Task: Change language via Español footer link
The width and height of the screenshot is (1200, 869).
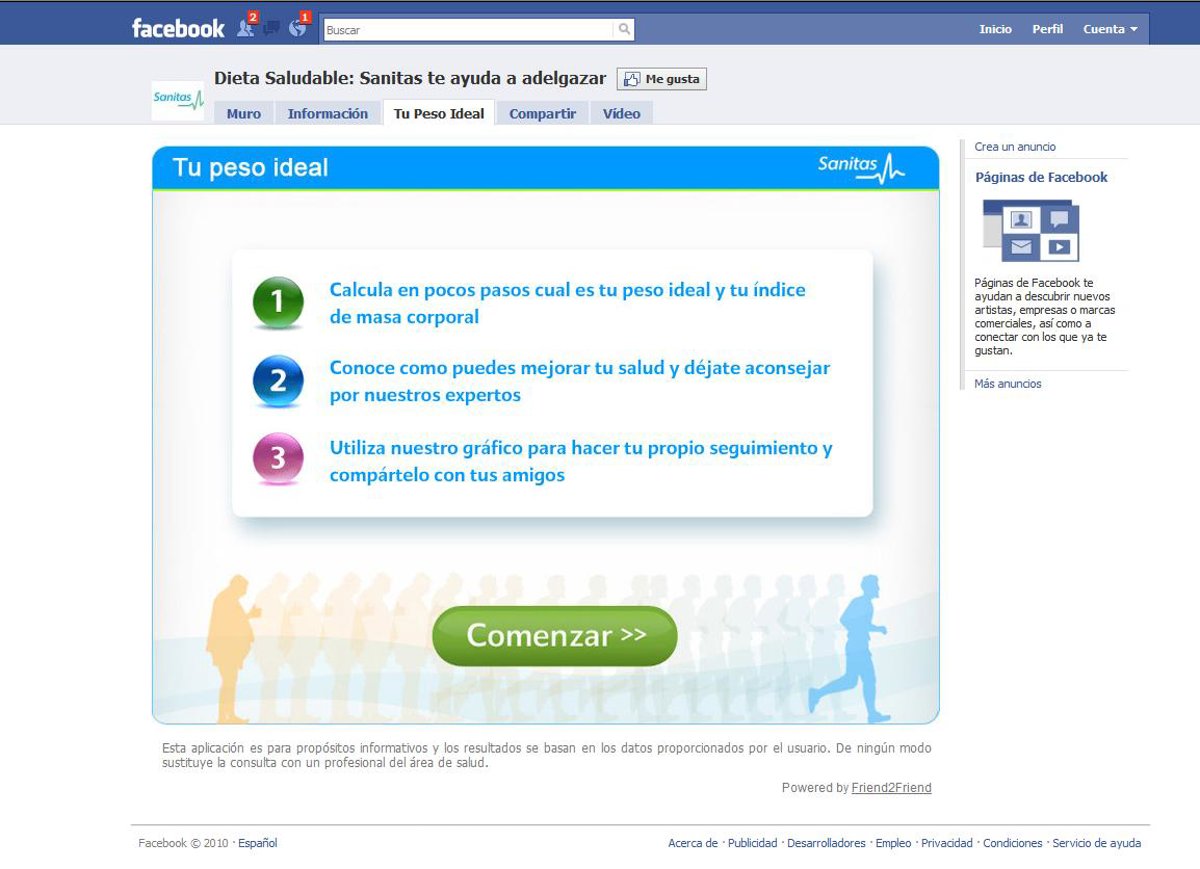Action: (x=257, y=843)
